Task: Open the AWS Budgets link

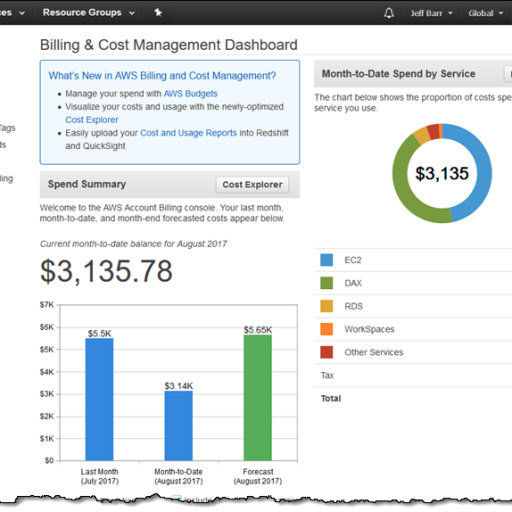Action: 190,94
